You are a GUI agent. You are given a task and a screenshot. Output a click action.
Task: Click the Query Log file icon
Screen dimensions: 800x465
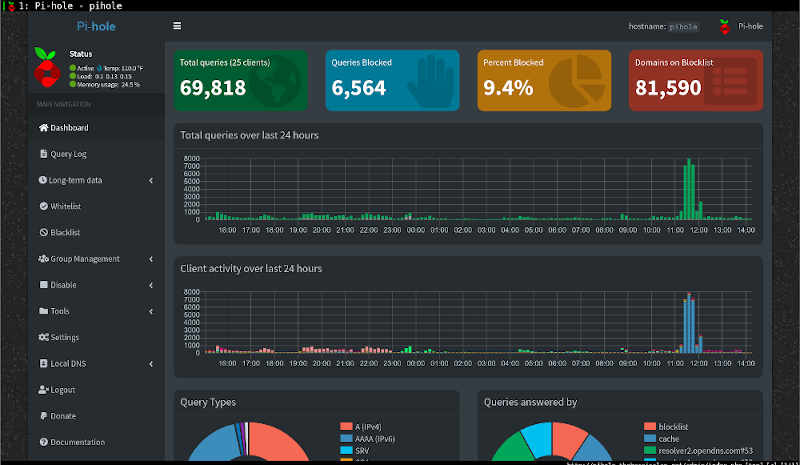43,154
